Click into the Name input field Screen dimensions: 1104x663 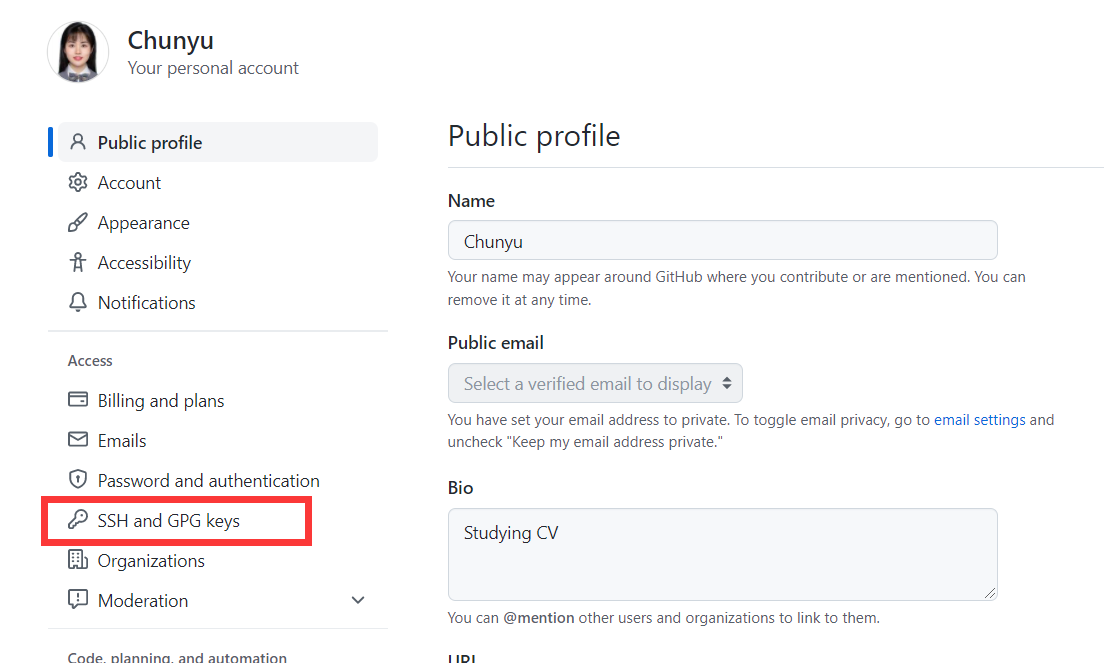point(722,240)
